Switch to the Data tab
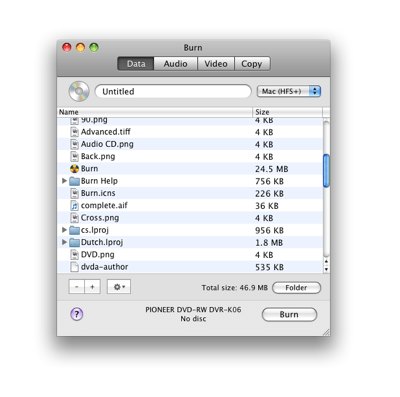400x397 pixels. point(136,64)
